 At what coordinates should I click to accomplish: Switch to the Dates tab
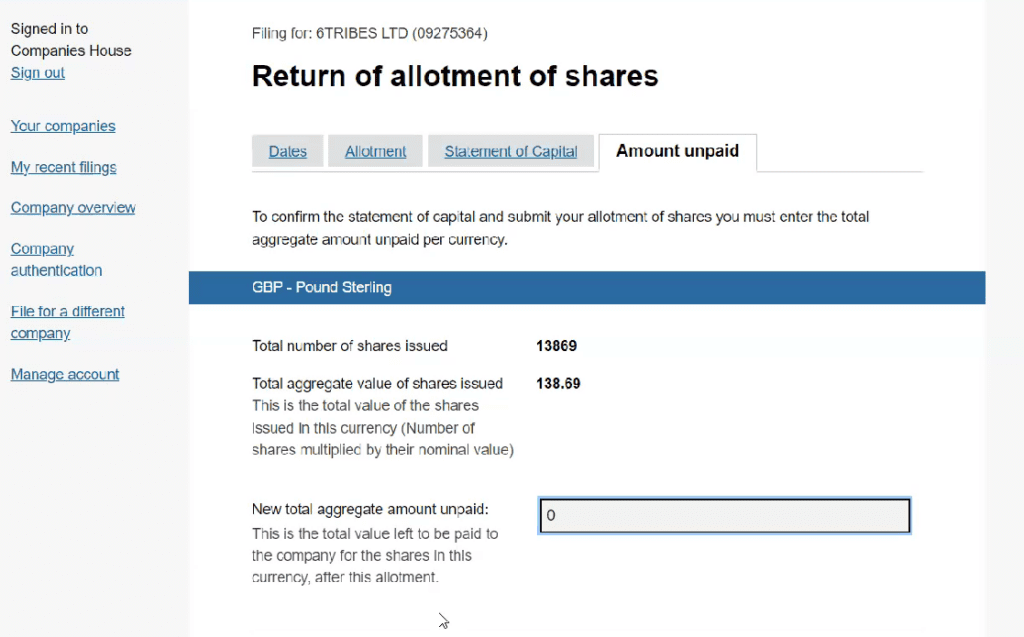(x=287, y=151)
